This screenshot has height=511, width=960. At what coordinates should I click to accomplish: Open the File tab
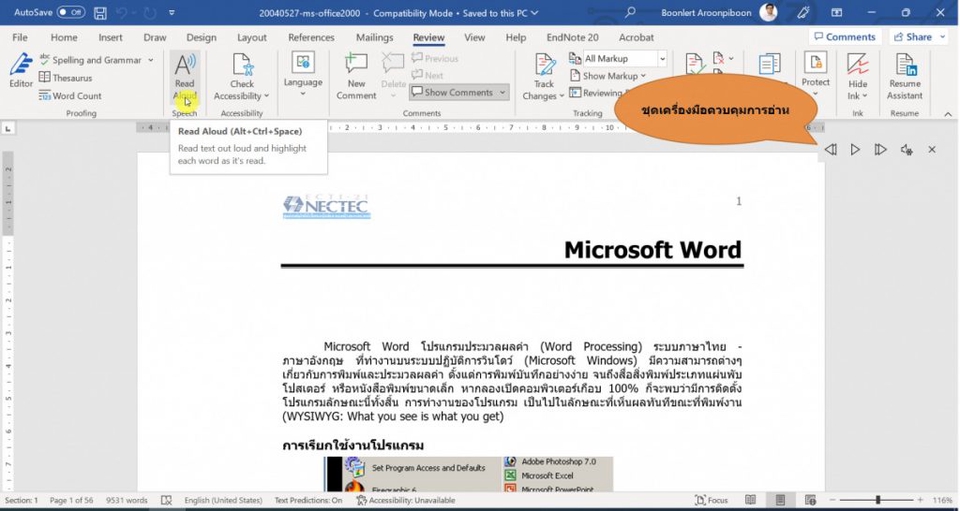pos(20,37)
